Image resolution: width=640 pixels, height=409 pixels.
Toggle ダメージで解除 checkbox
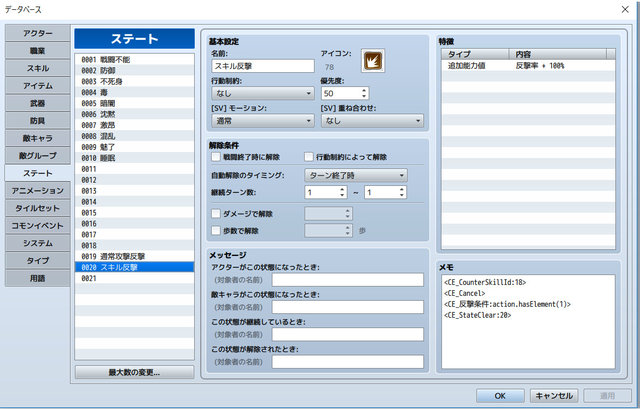point(216,213)
